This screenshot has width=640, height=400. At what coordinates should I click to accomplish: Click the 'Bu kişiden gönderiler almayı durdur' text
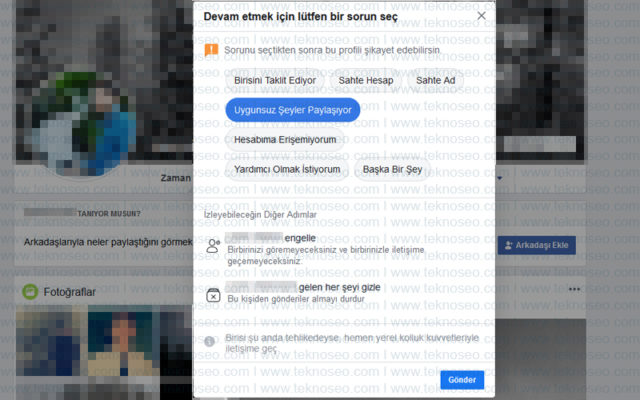click(x=296, y=299)
